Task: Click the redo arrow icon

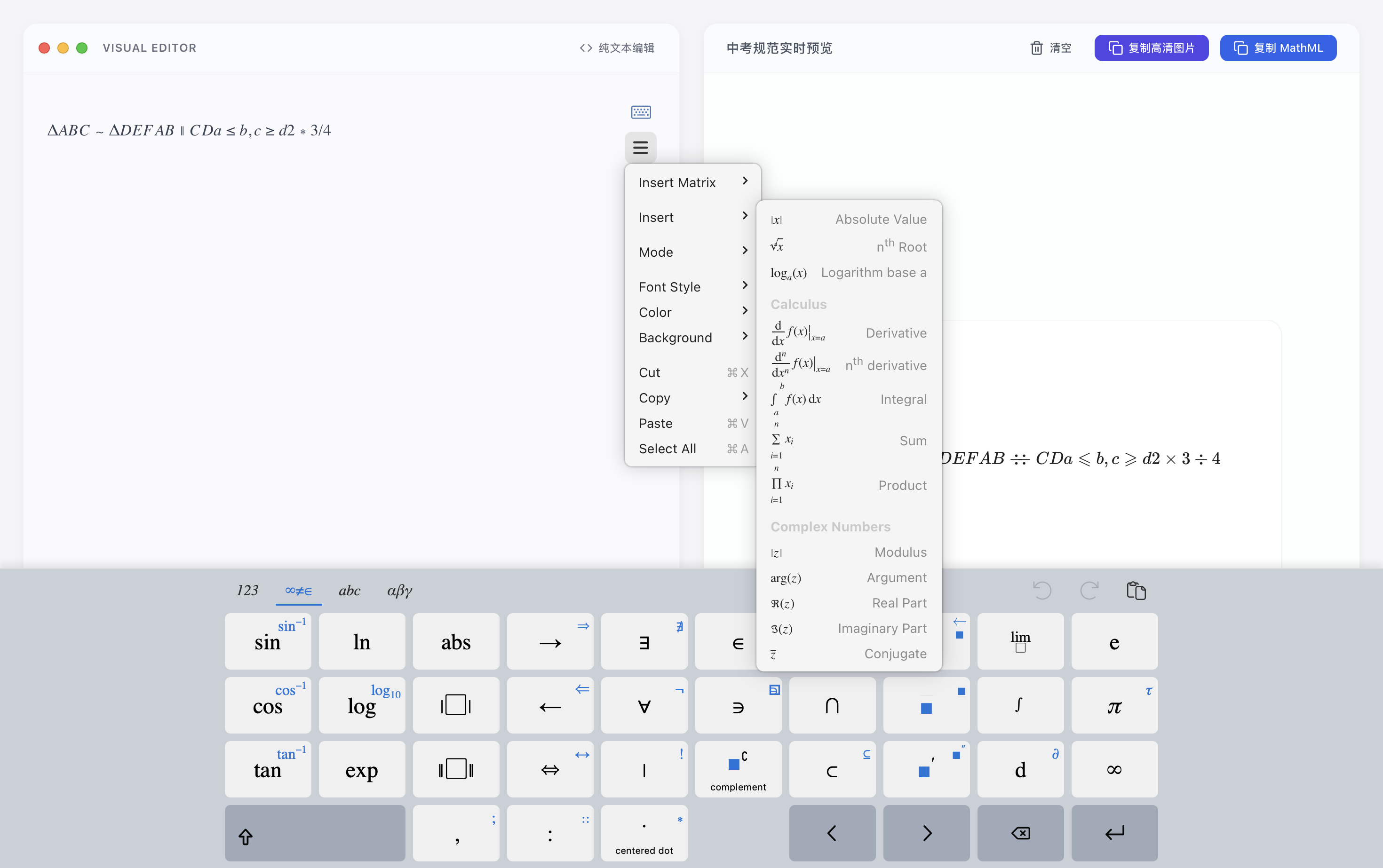Action: tap(1089, 590)
